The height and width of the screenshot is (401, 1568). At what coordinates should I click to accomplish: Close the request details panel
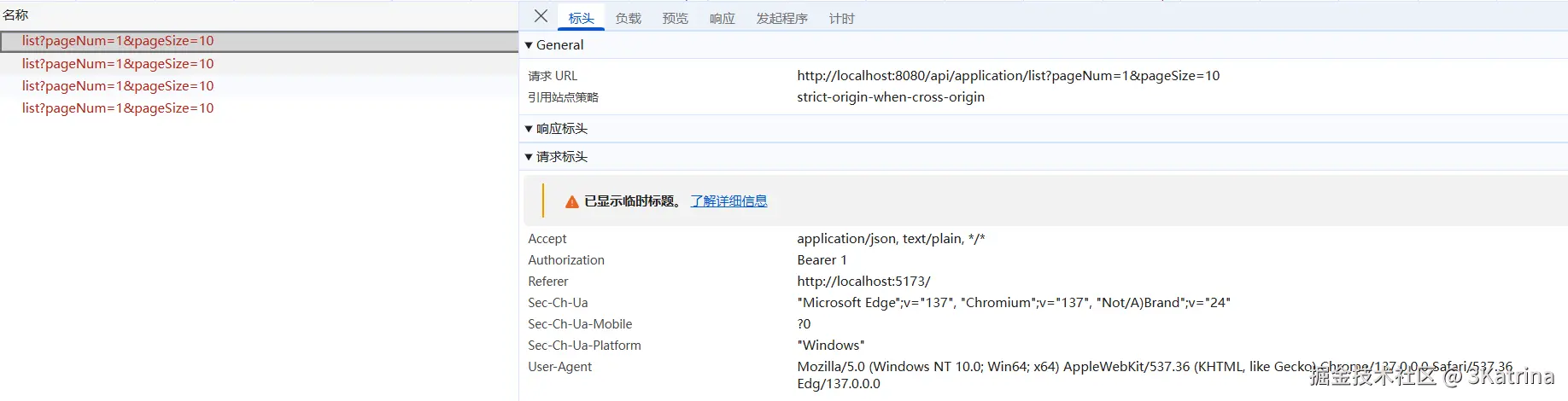(541, 16)
